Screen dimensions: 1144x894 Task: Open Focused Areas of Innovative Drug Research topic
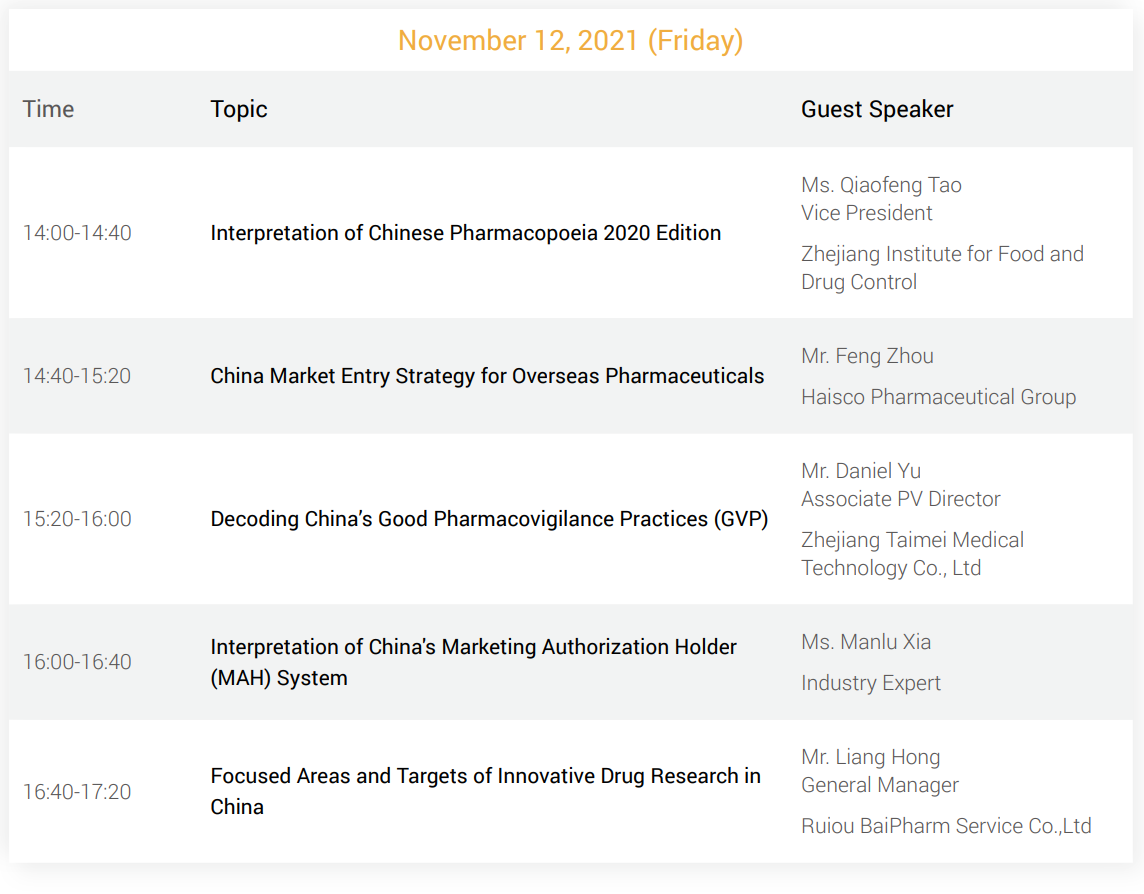tap(485, 791)
